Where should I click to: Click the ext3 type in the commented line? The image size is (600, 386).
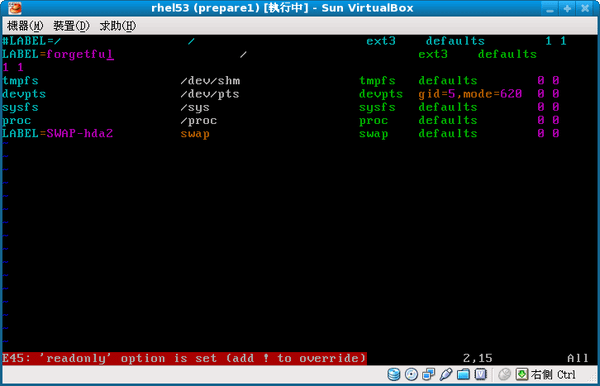381,41
